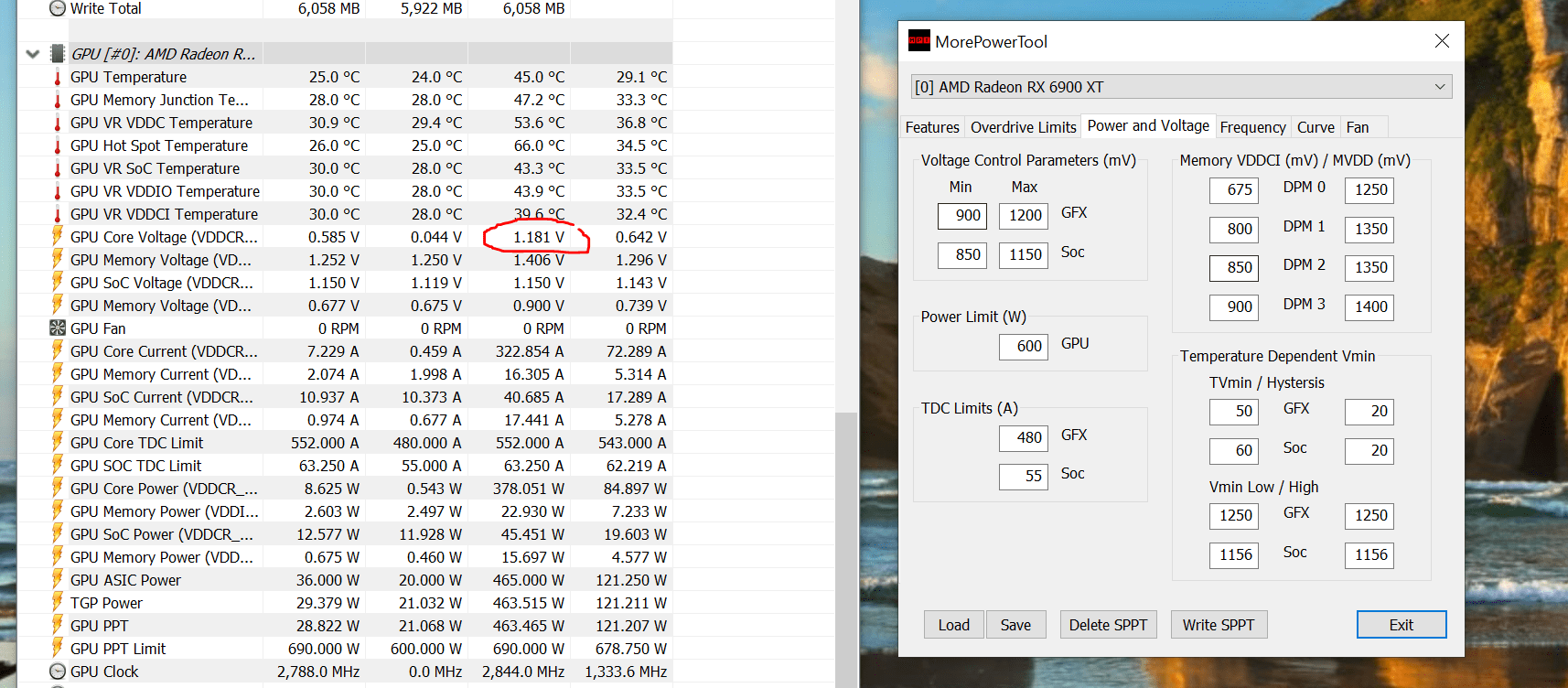This screenshot has height=688, width=1568.
Task: Click the DPM 1 VDDCI field showing 800
Action: coord(1234,229)
